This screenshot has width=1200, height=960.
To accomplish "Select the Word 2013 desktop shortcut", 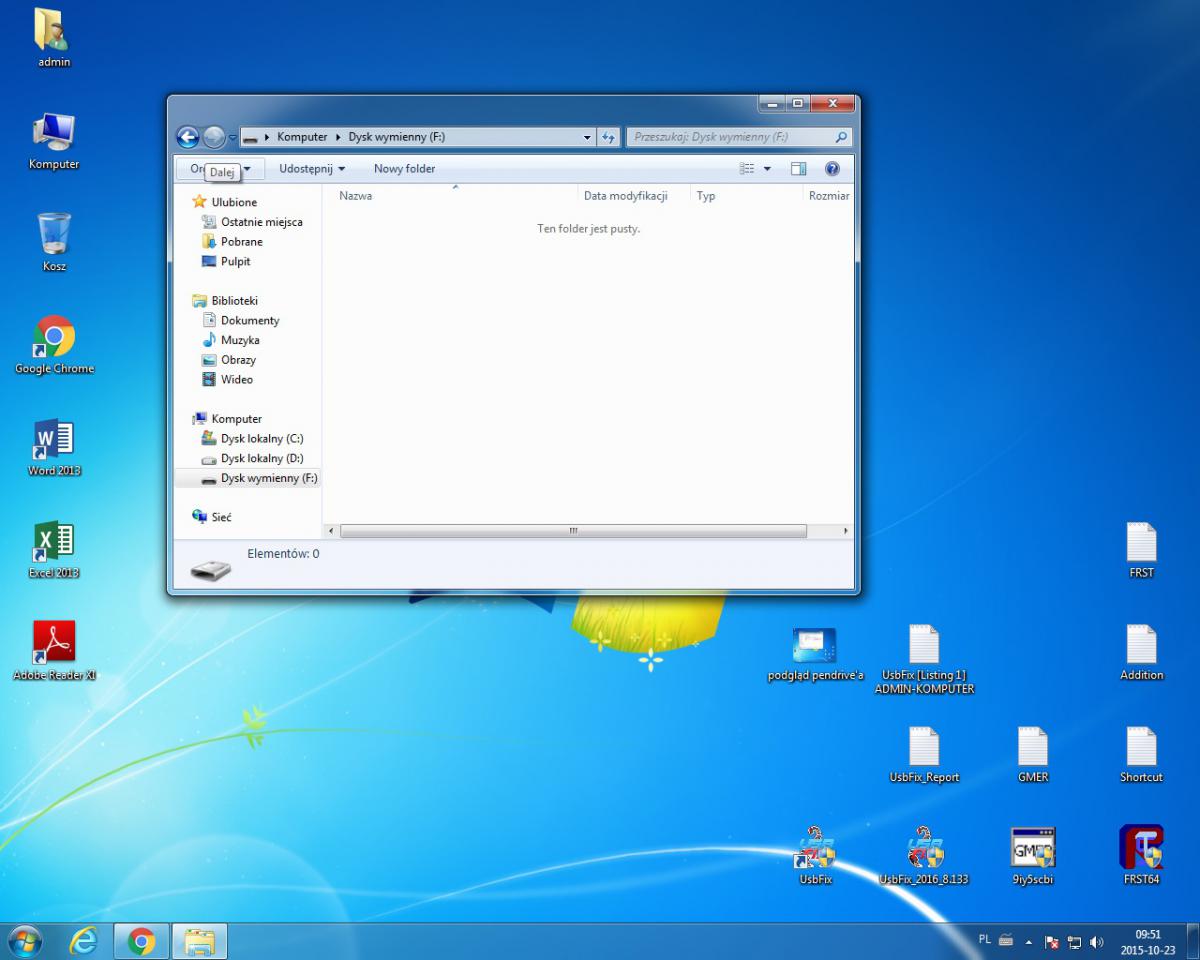I will [54, 448].
